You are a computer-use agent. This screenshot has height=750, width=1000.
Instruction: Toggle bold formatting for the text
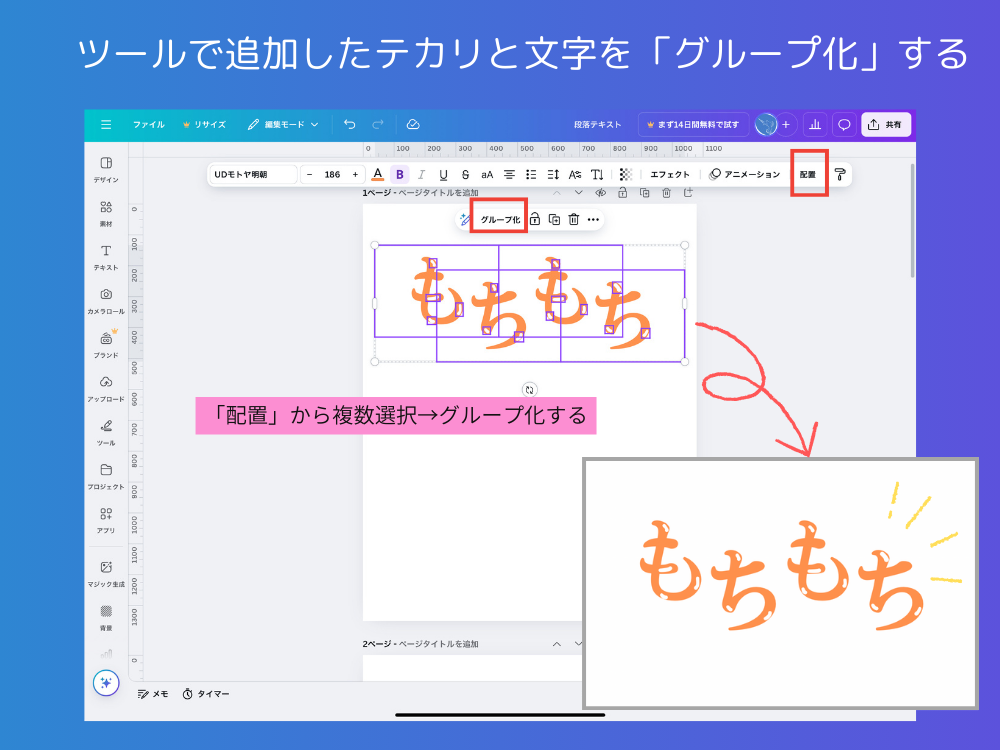click(398, 174)
